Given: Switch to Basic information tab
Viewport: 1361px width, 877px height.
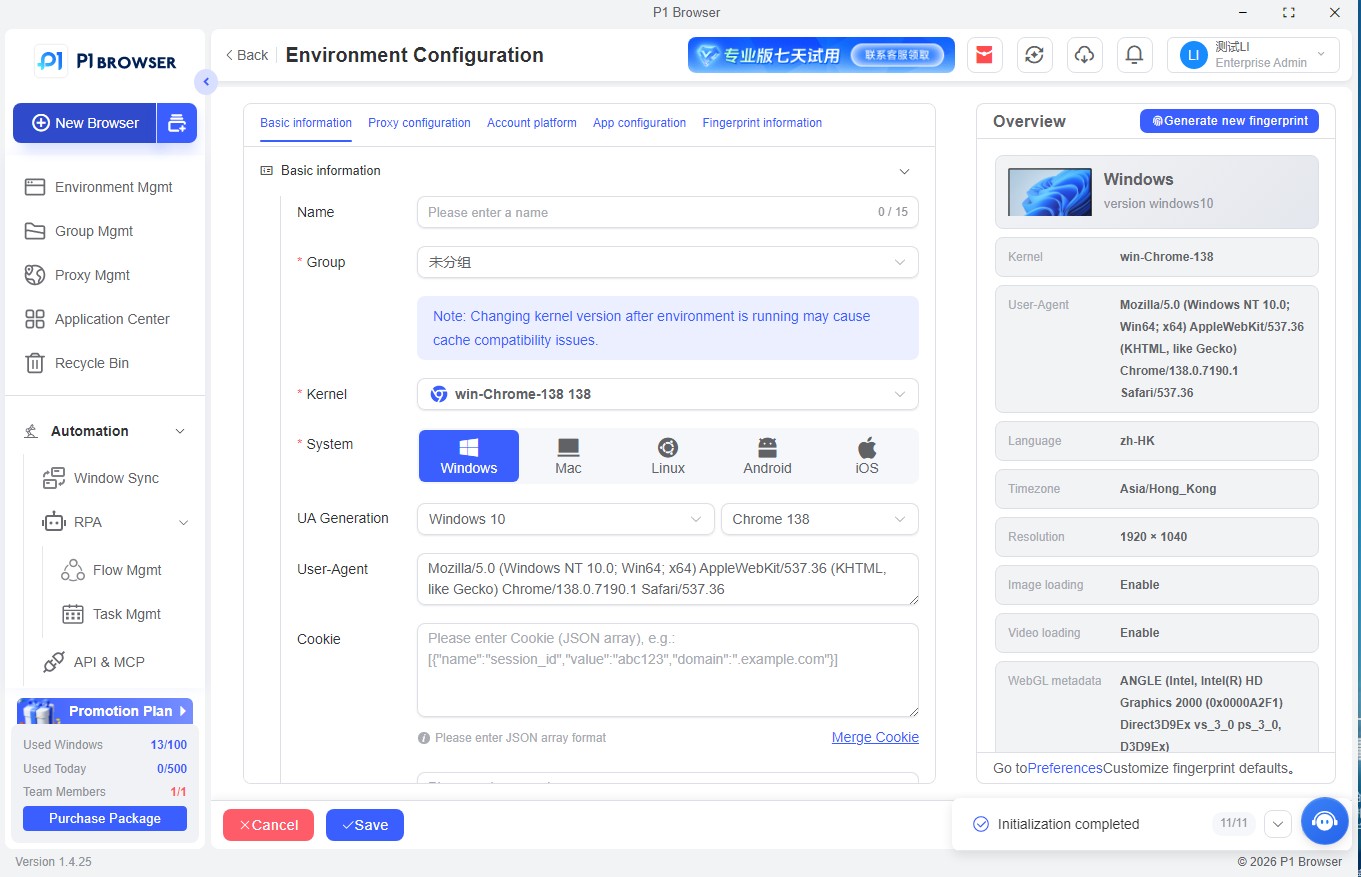Looking at the screenshot, I should [x=306, y=123].
